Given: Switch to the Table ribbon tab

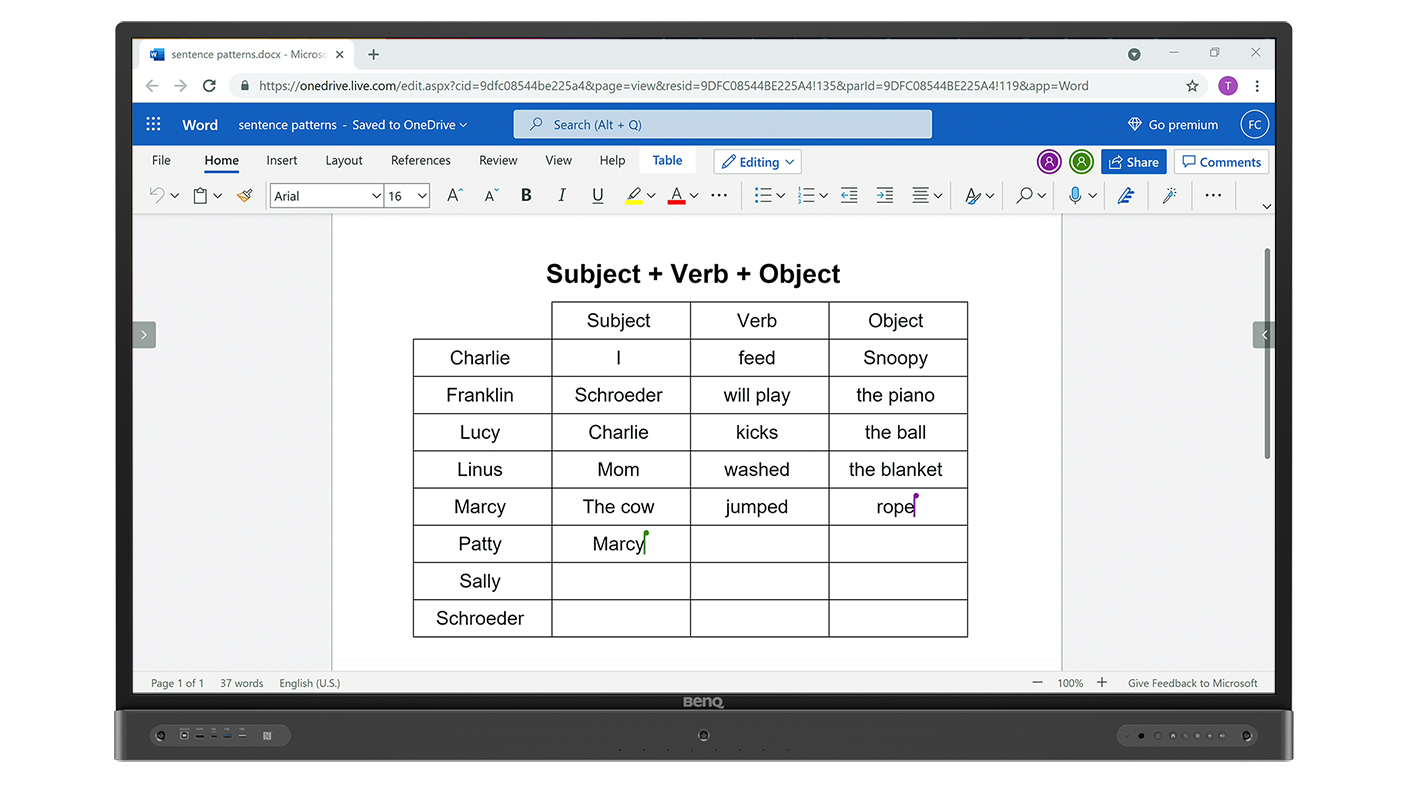Looking at the screenshot, I should coord(667,160).
